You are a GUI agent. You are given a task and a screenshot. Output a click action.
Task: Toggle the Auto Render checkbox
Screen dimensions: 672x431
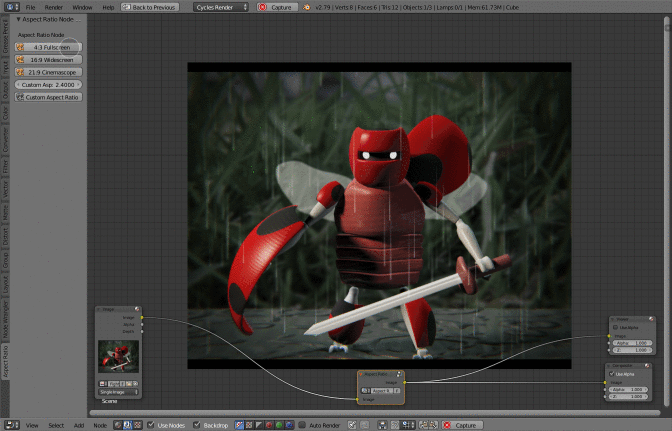[x=303, y=425]
